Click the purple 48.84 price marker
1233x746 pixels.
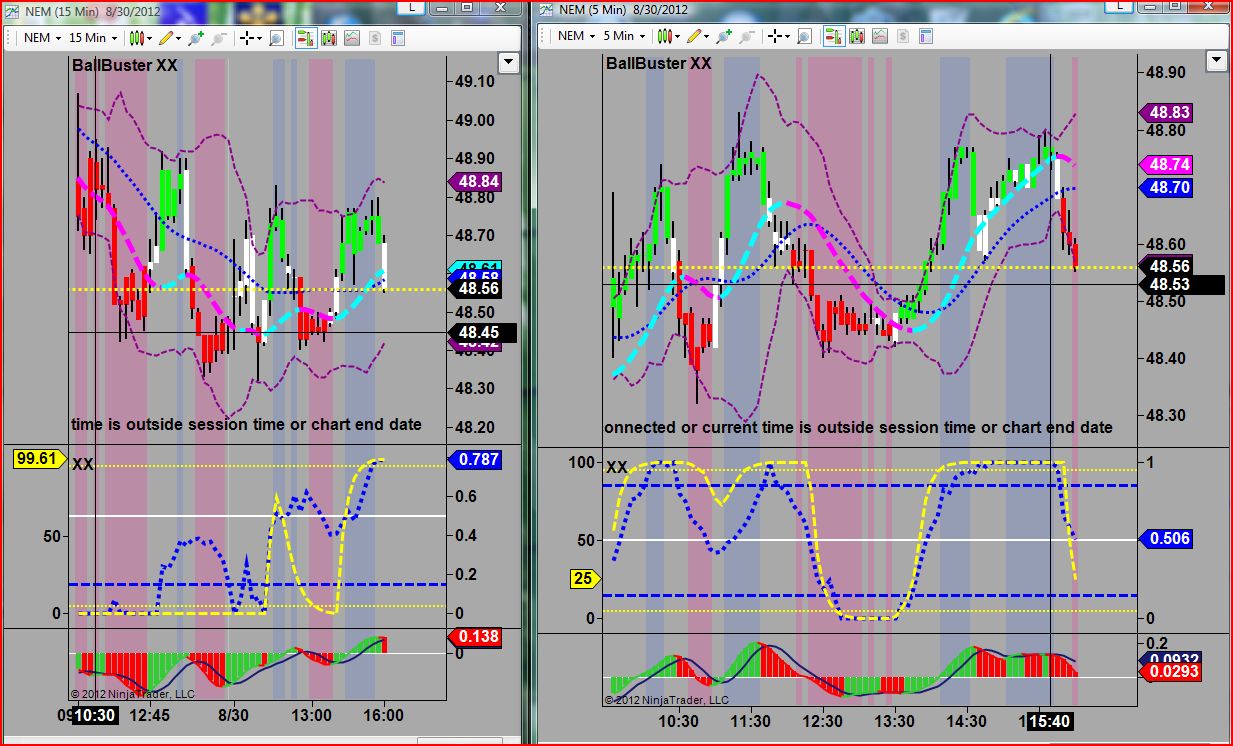pyautogui.click(x=473, y=182)
